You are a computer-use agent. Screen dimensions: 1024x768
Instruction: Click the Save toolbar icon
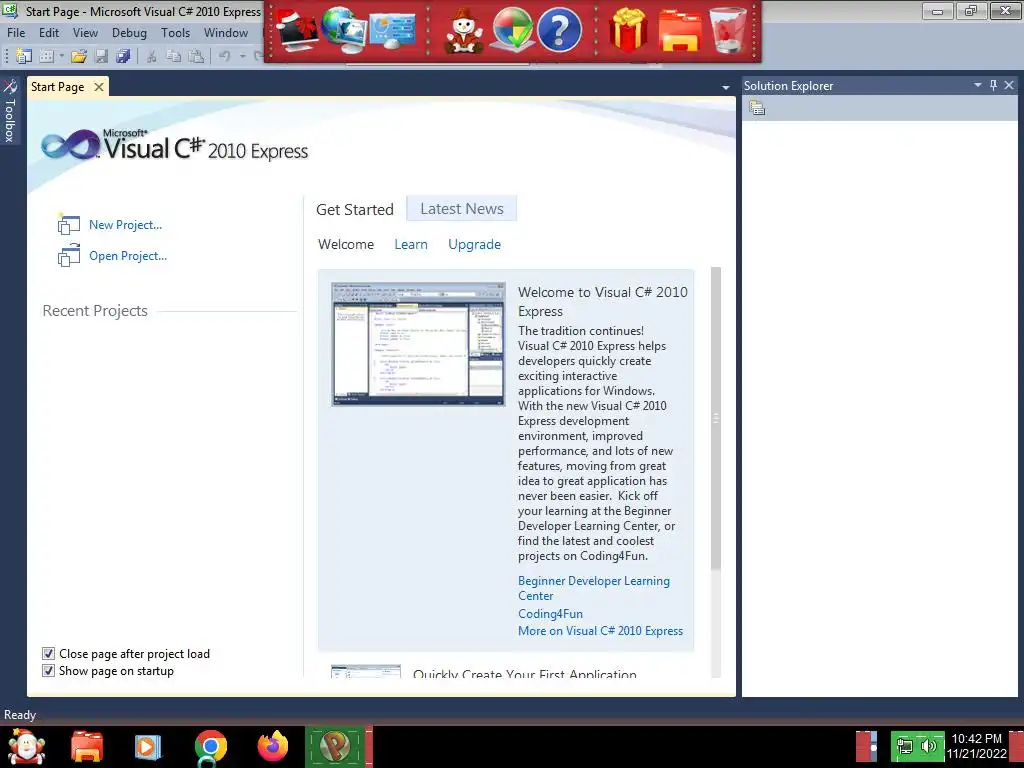point(101,56)
